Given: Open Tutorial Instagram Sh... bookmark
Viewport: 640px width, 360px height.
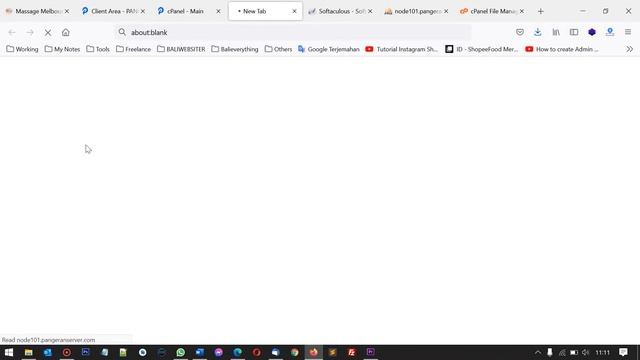Looking at the screenshot, I should 402,49.
